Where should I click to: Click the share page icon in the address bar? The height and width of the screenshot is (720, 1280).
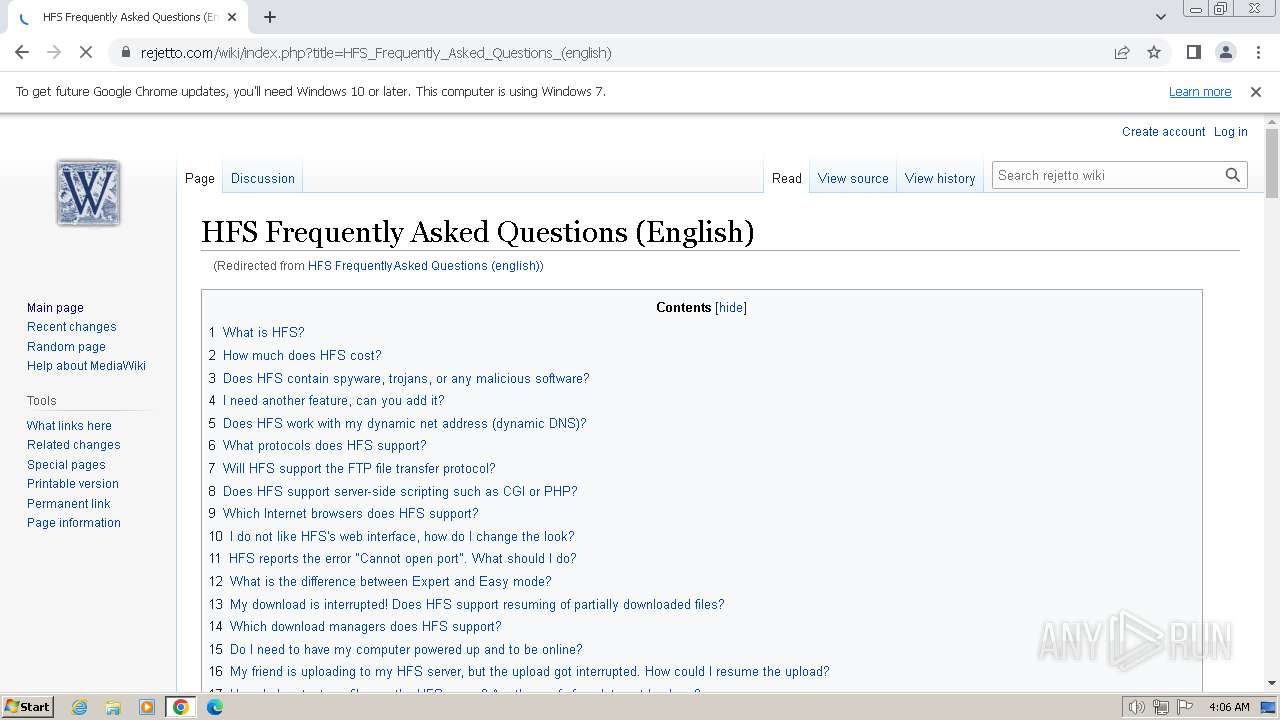click(1122, 52)
